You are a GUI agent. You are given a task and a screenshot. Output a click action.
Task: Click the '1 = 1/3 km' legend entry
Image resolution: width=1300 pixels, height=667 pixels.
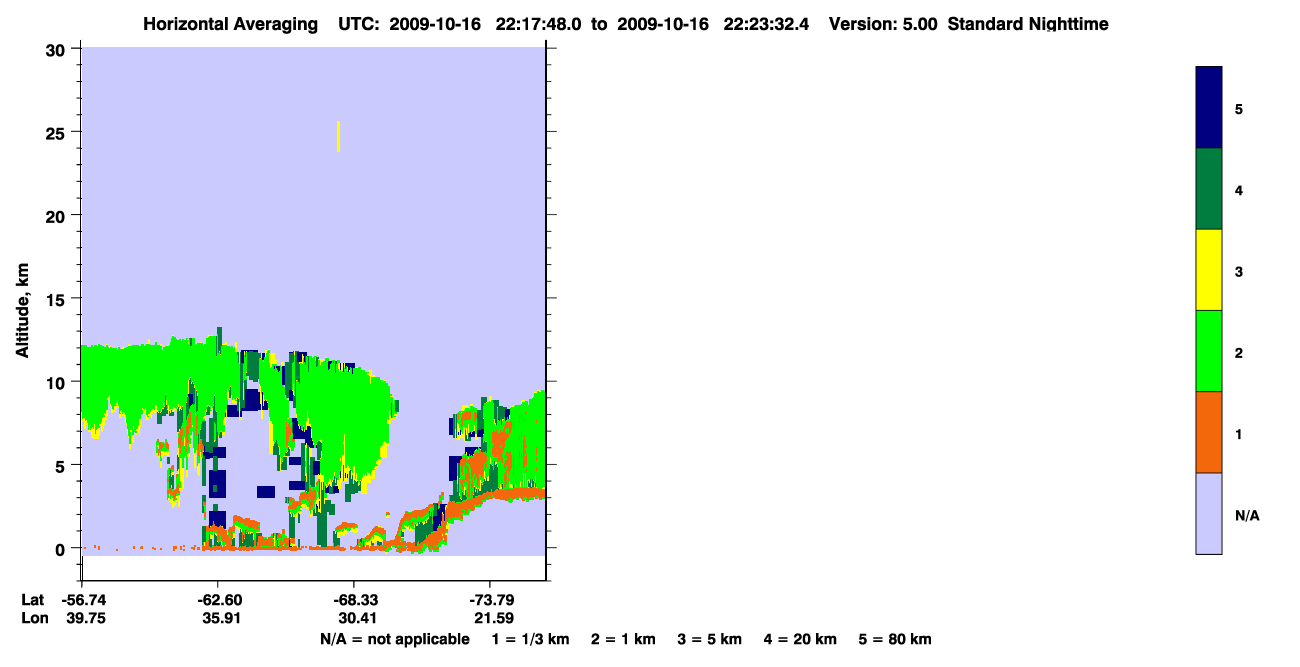(531, 639)
